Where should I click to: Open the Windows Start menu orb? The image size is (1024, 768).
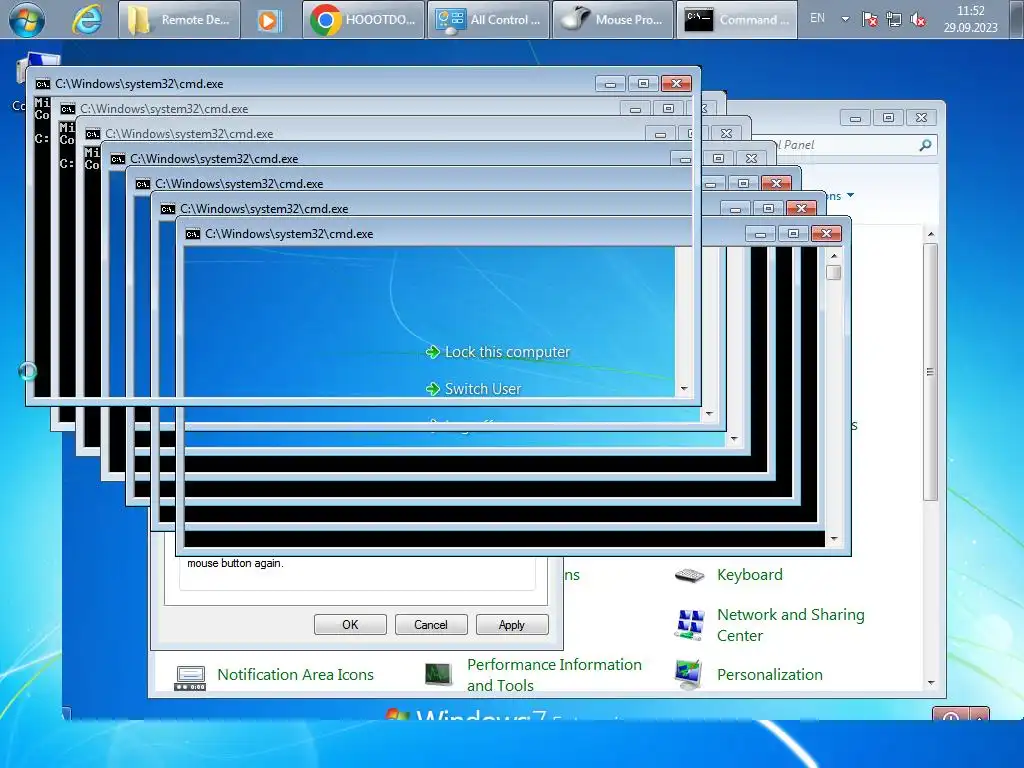(27, 19)
